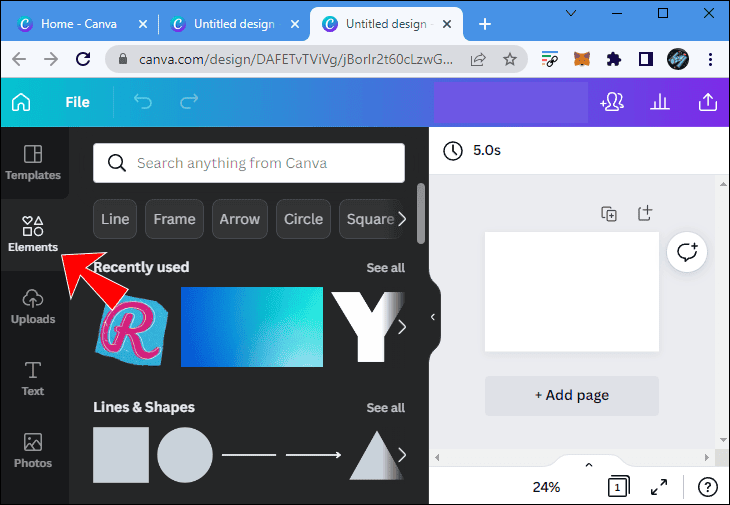The height and width of the screenshot is (505, 730).
Task: Open the page grid view icon
Action: point(618,487)
